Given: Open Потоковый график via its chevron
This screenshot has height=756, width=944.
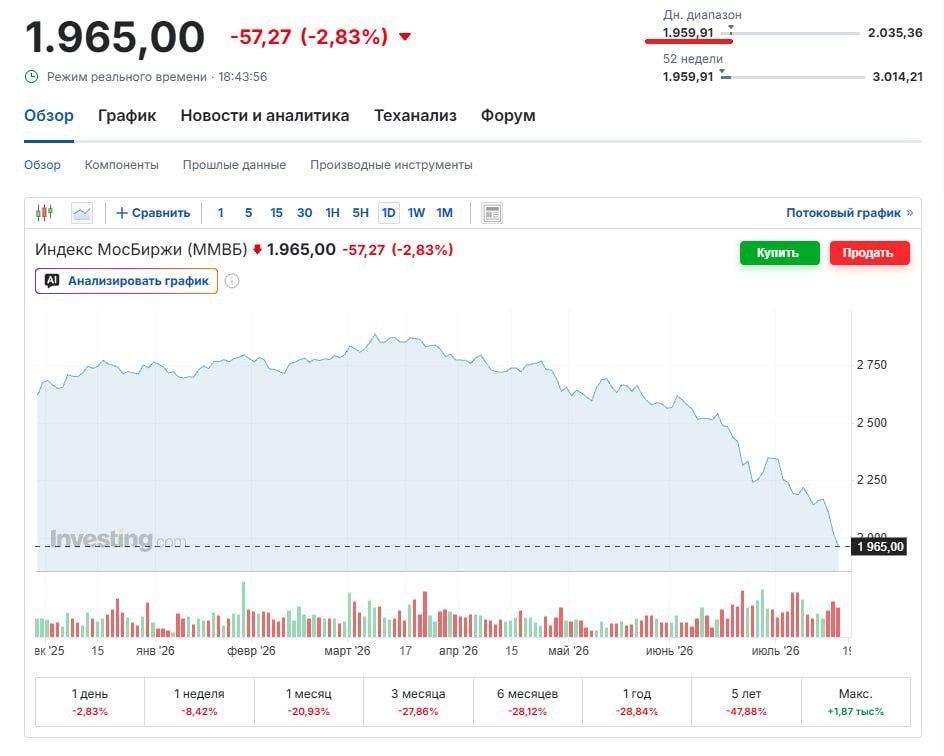Looking at the screenshot, I should (910, 212).
